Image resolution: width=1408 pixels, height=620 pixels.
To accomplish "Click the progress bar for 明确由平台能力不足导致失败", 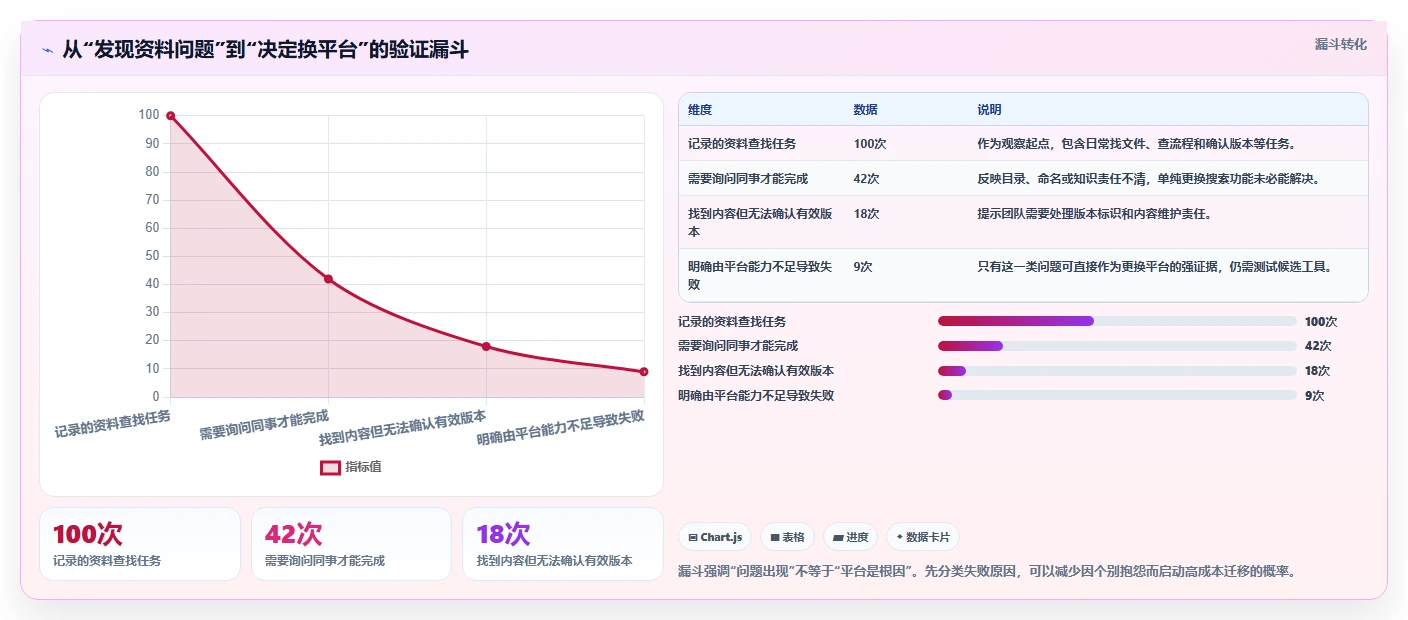I will coord(1117,395).
